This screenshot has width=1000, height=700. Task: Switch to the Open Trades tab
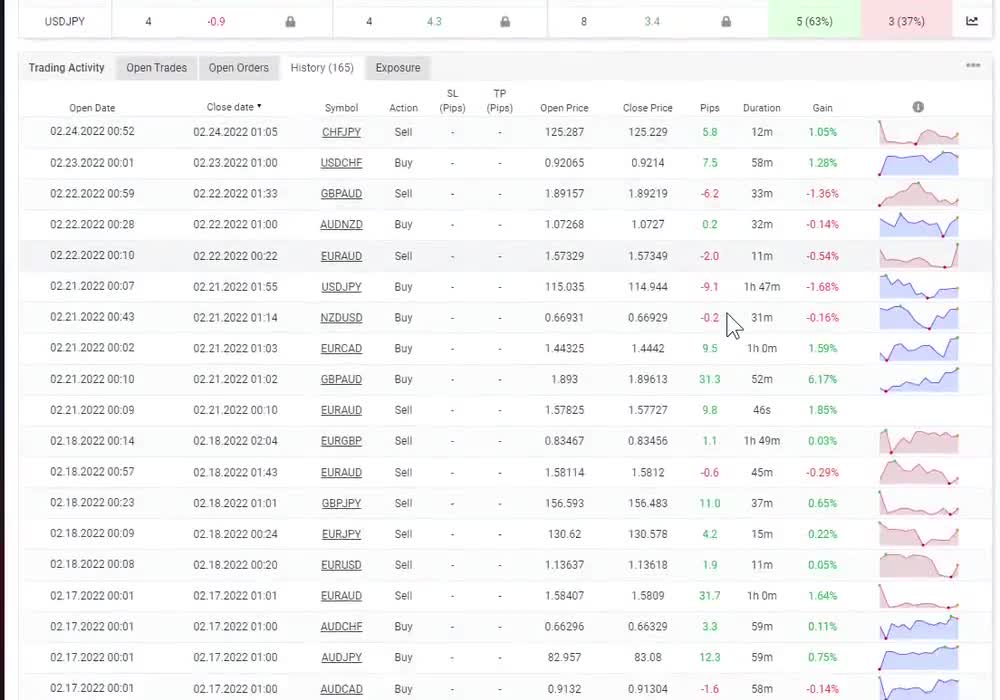pyautogui.click(x=156, y=67)
